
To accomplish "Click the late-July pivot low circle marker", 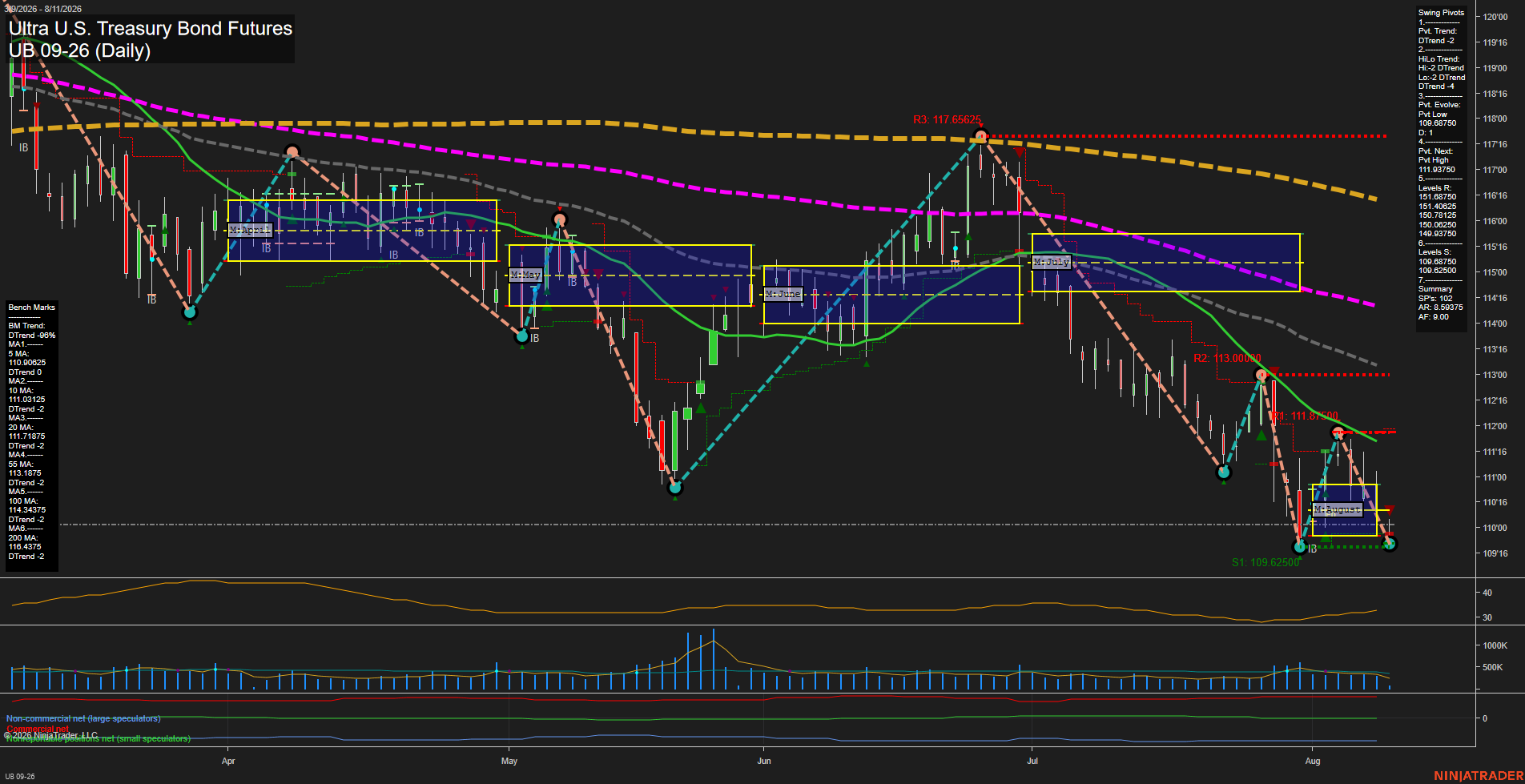I will point(1223,472).
